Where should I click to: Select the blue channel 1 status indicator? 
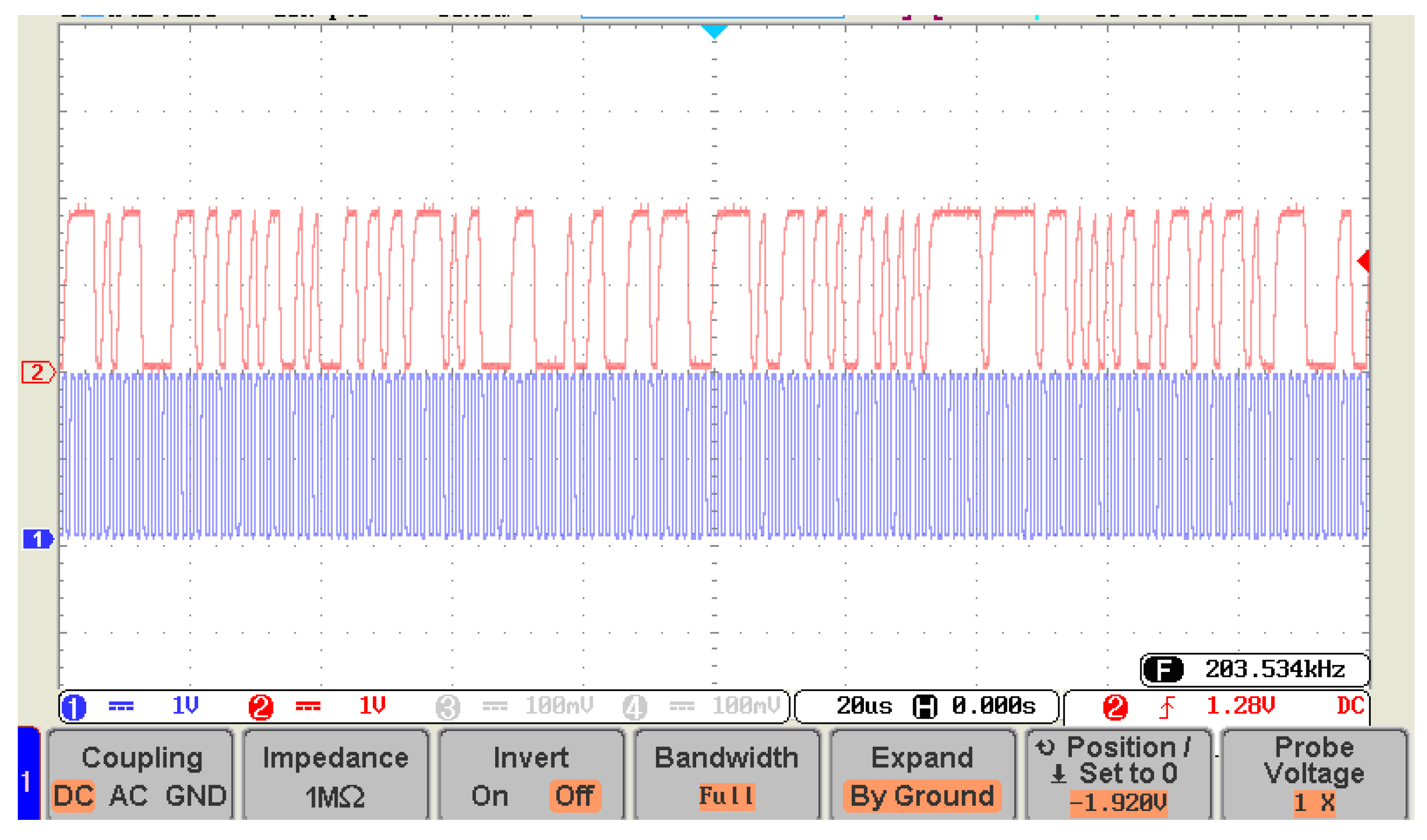74,707
